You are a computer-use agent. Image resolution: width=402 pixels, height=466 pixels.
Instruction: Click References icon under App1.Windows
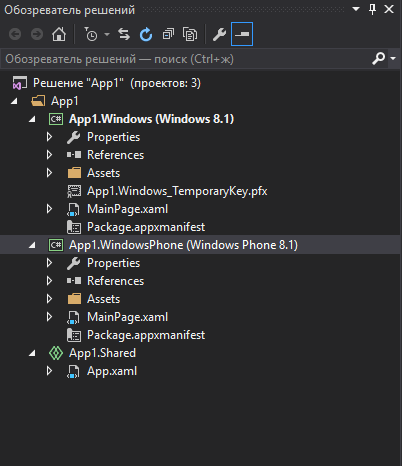click(74, 155)
